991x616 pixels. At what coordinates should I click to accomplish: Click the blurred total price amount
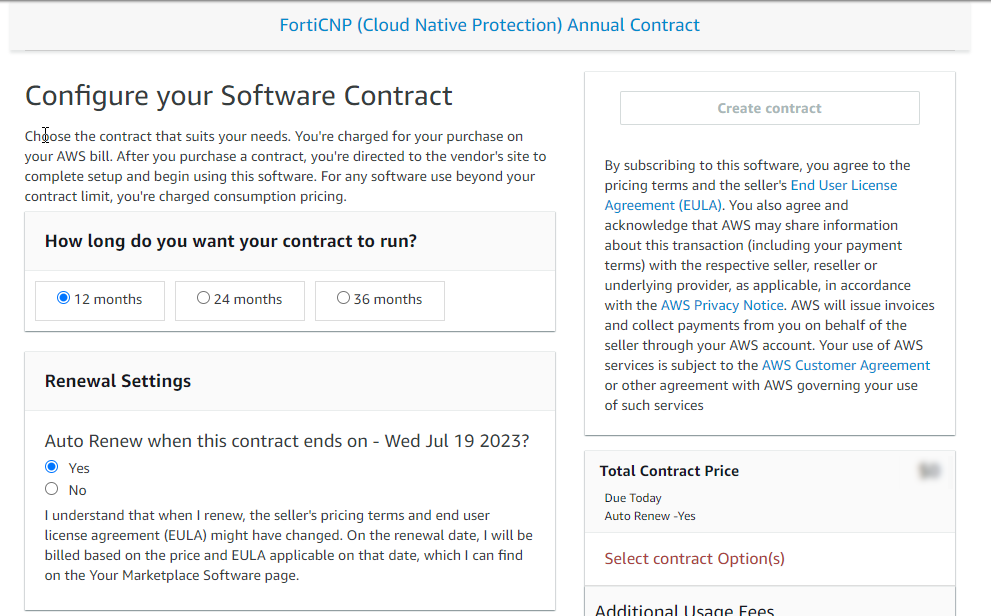coord(929,471)
